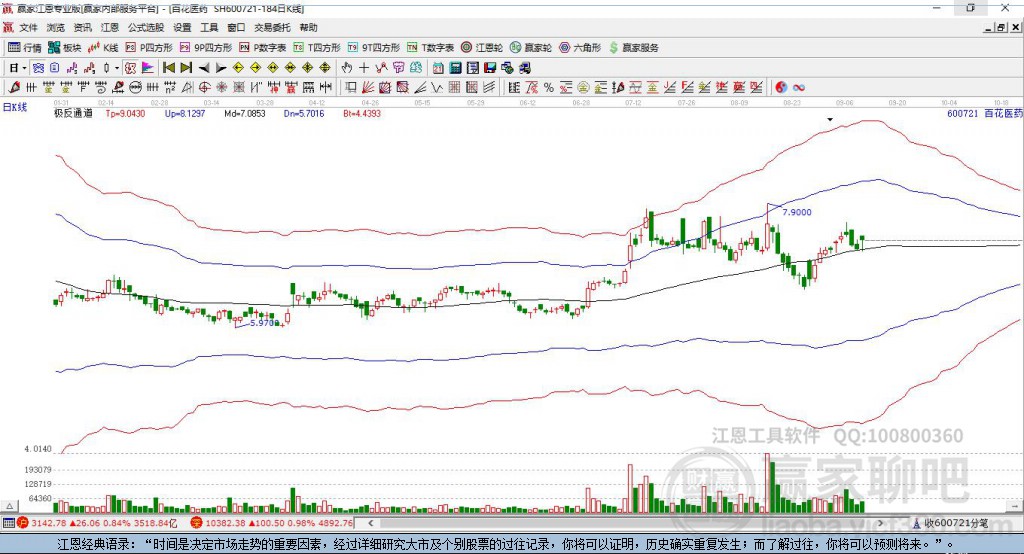Click the red-blue yin-yang icon
1024x554 pixels.
[781, 88]
